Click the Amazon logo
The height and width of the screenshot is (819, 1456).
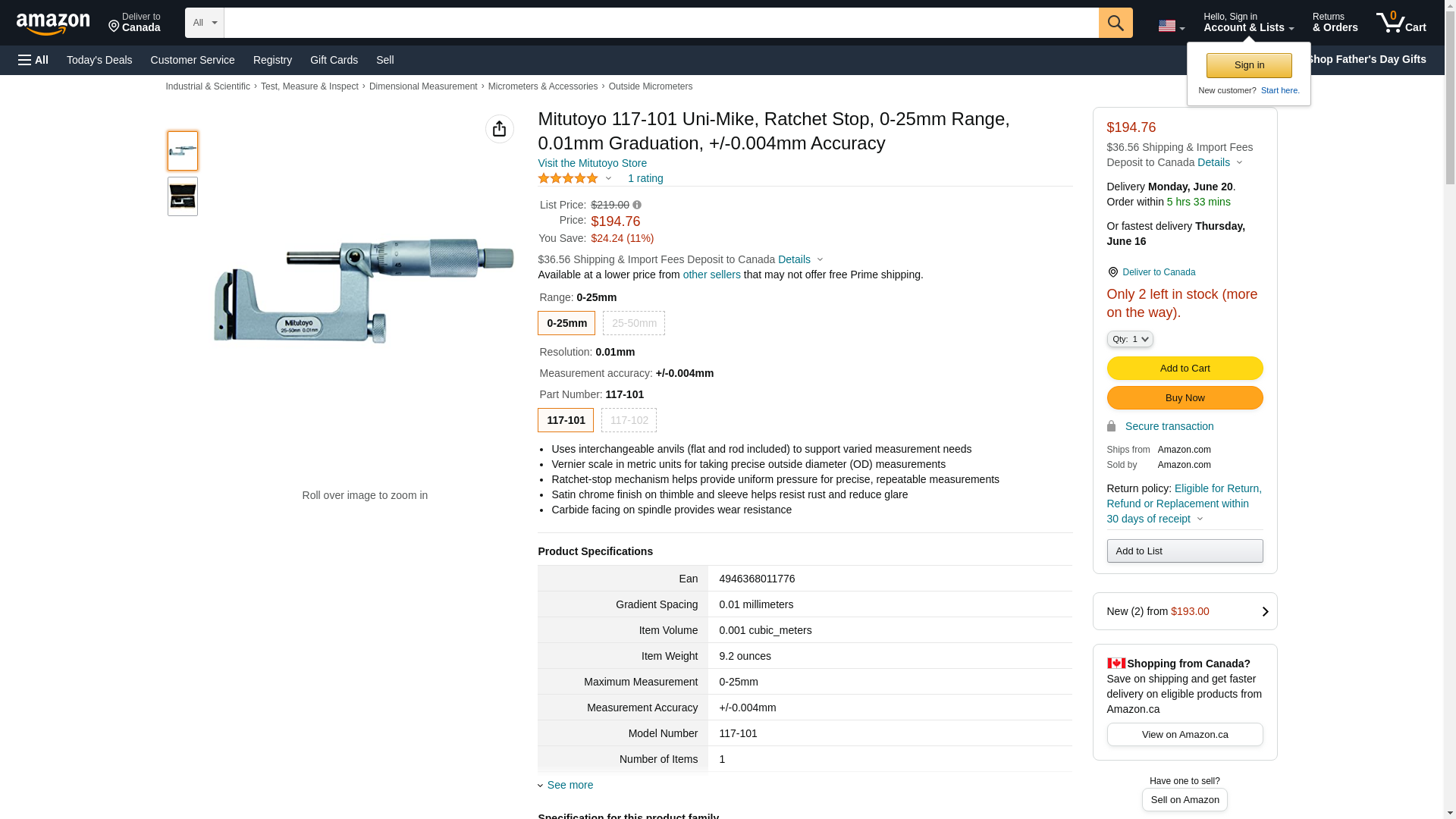pyautogui.click(x=53, y=24)
